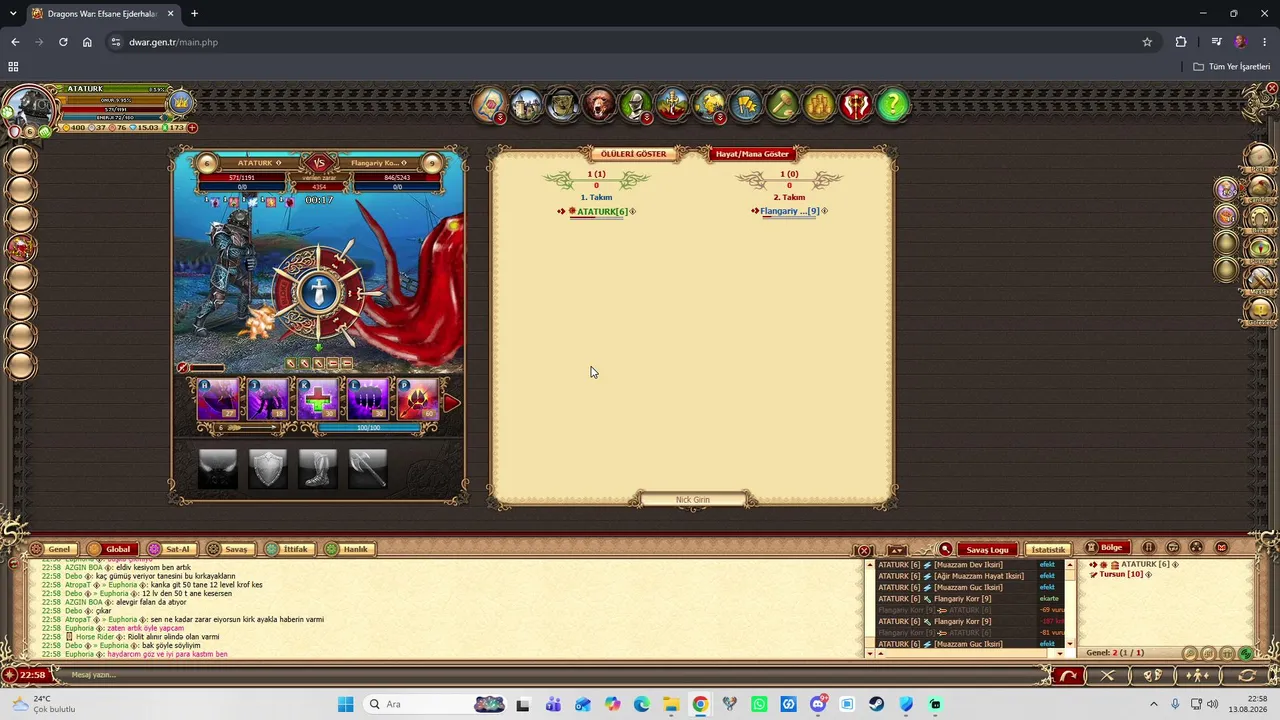
Task: Open WhatsApp from the taskbar
Action: click(x=759, y=704)
